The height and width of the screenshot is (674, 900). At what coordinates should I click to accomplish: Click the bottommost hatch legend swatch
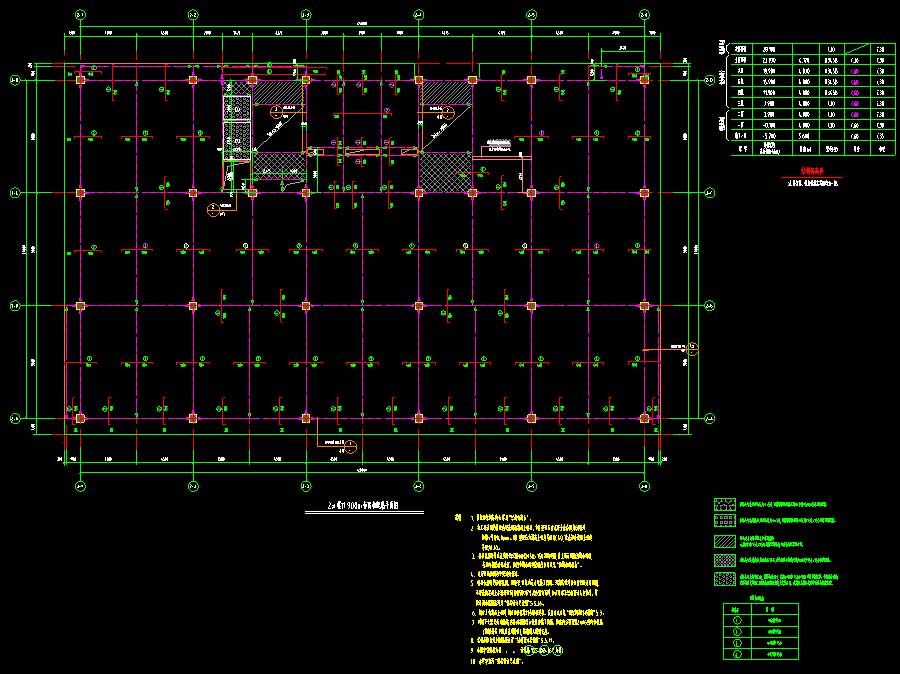point(724,578)
